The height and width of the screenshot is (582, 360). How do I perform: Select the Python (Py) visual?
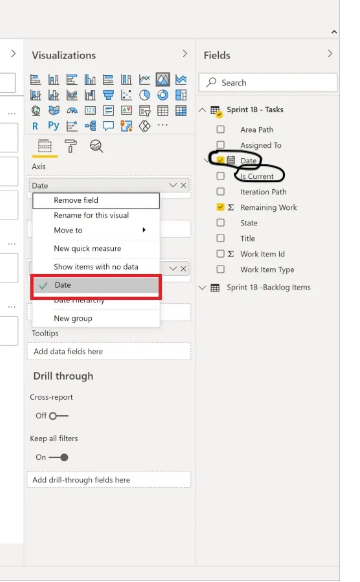pos(53,126)
